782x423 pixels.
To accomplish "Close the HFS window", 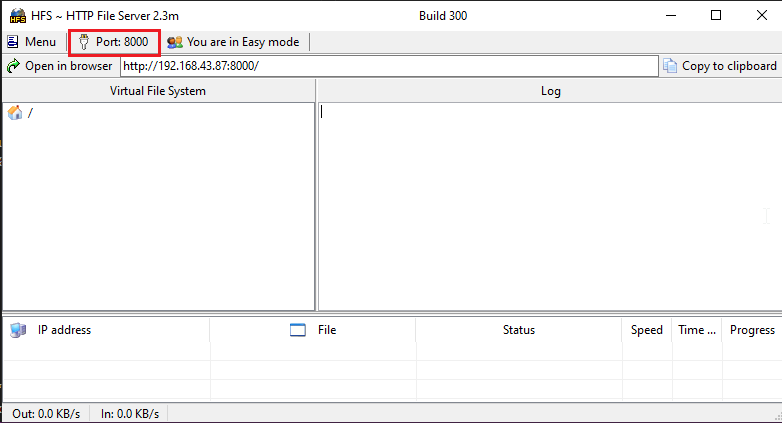I will 762,15.
